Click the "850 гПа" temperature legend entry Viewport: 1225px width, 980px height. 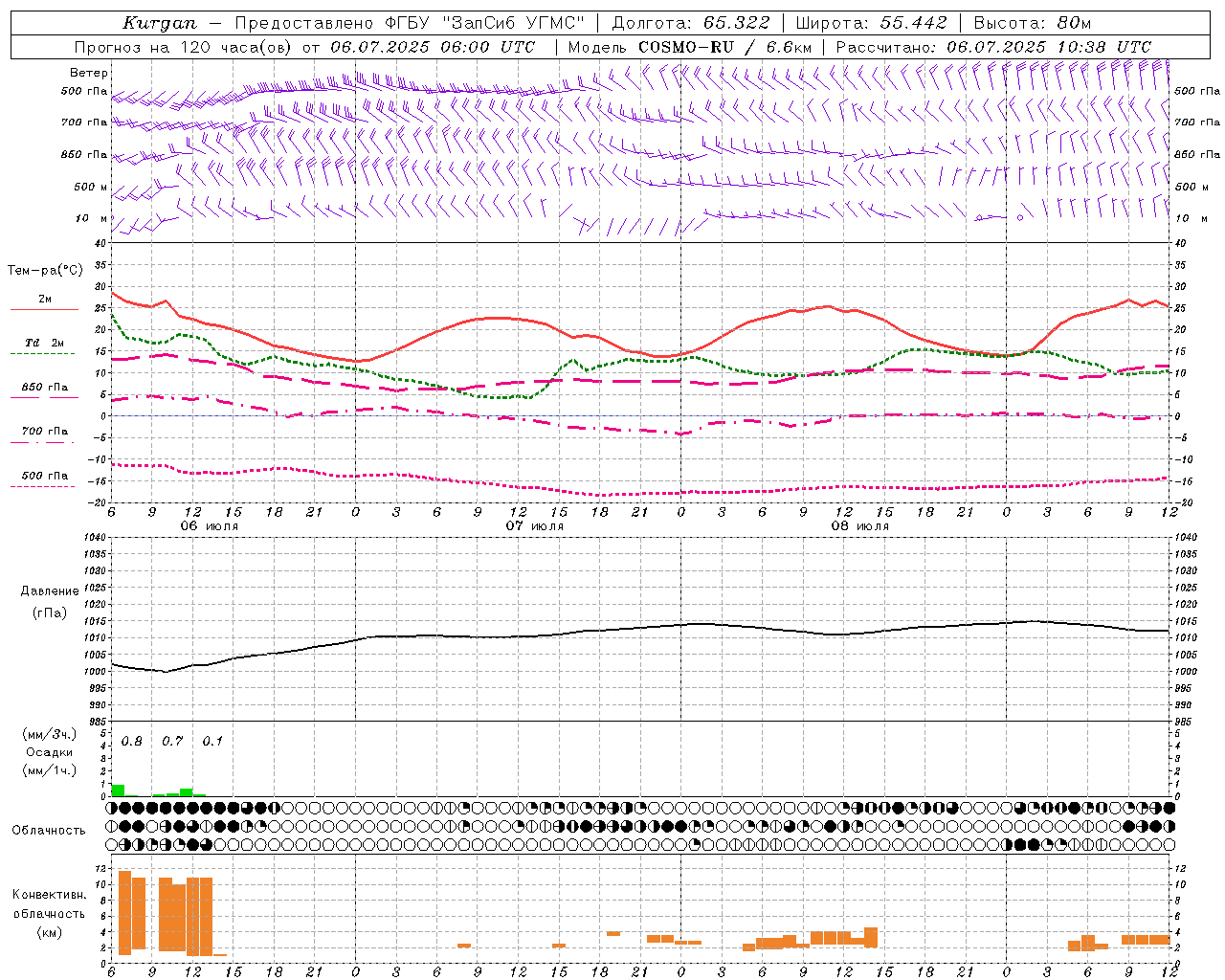tap(45, 388)
